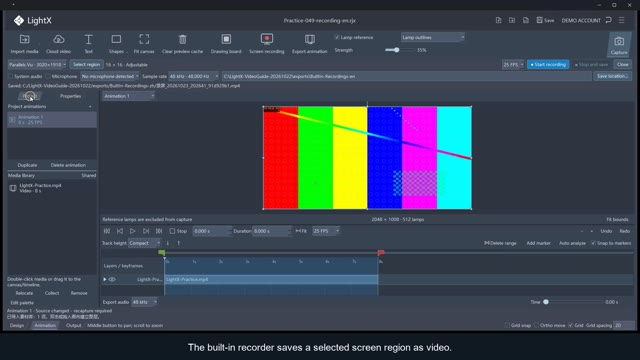Open the Cloud video tool
The height and width of the screenshot is (360, 640).
pos(58,44)
